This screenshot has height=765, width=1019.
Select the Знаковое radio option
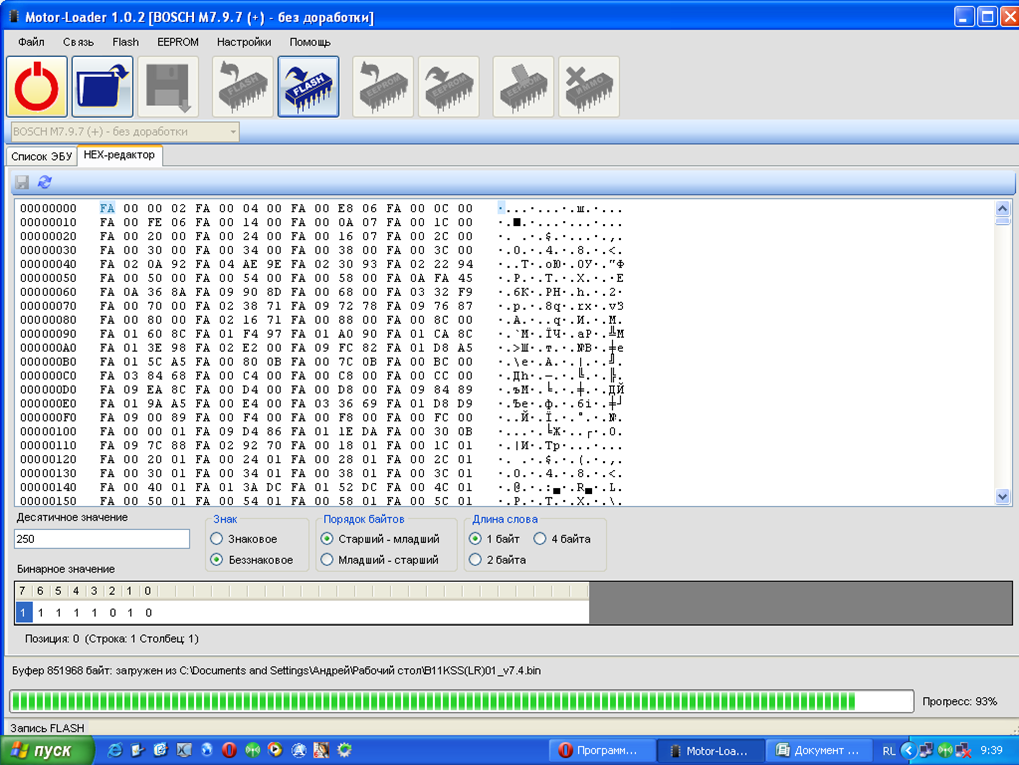tap(216, 539)
